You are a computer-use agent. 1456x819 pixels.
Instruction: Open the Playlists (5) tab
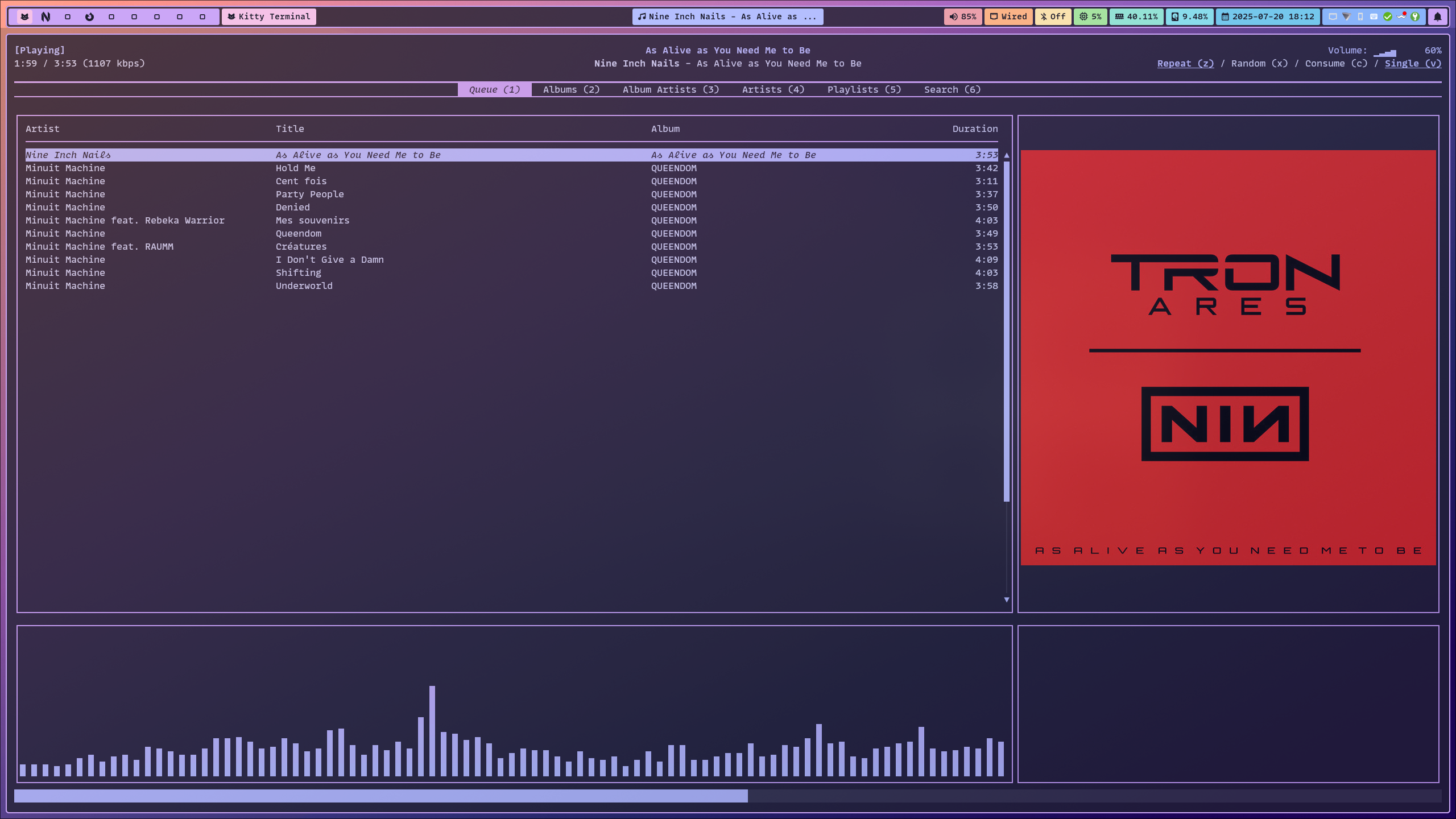pyautogui.click(x=864, y=90)
